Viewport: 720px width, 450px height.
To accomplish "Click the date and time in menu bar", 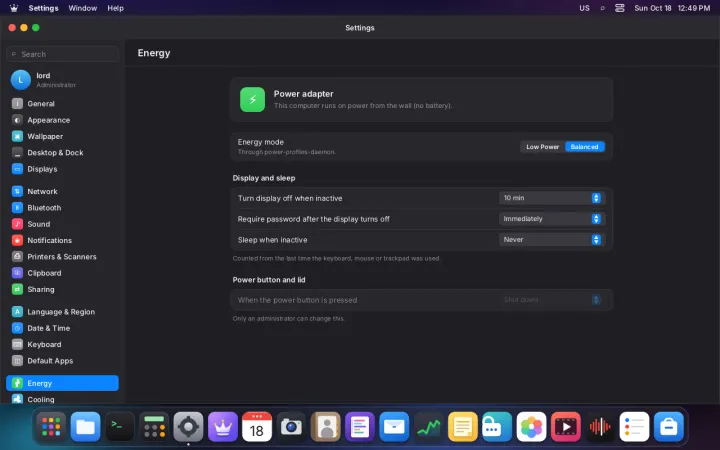I will pos(672,8).
